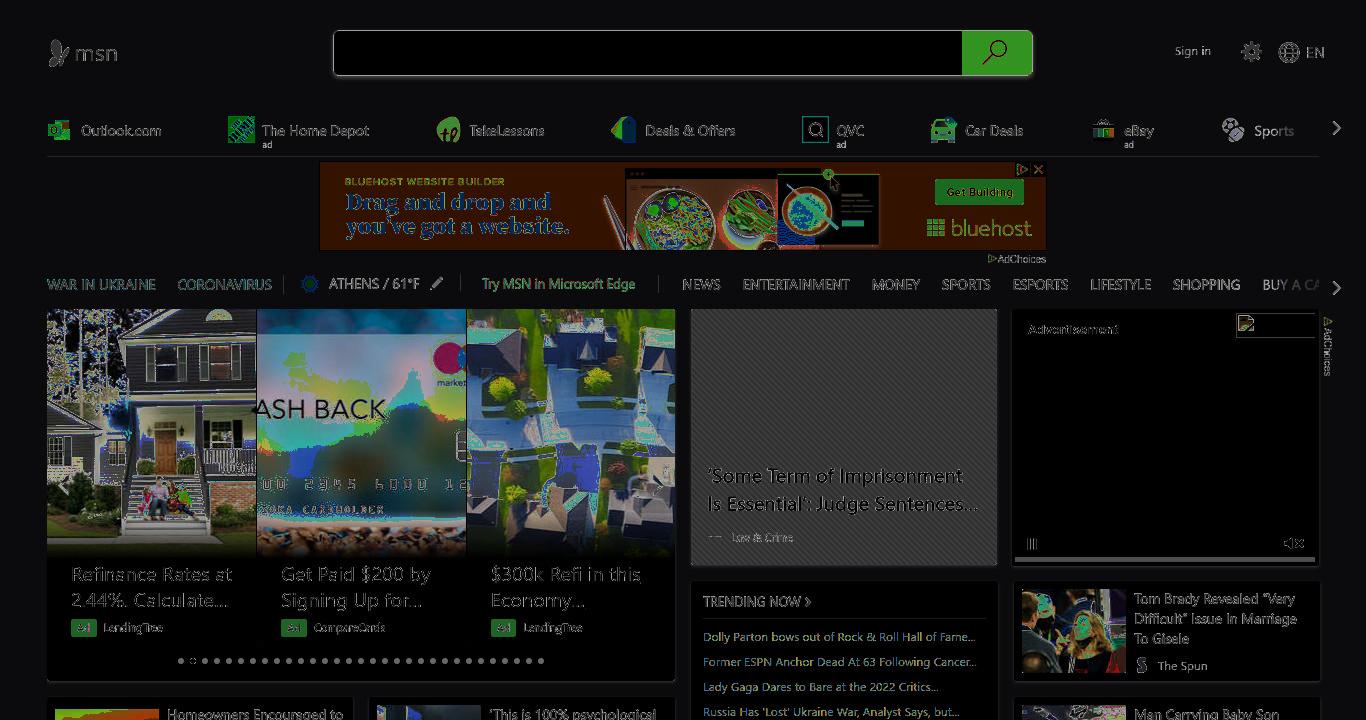Go to the previous carousel slide
Screen dimensions: 1366x720
(x=64, y=484)
